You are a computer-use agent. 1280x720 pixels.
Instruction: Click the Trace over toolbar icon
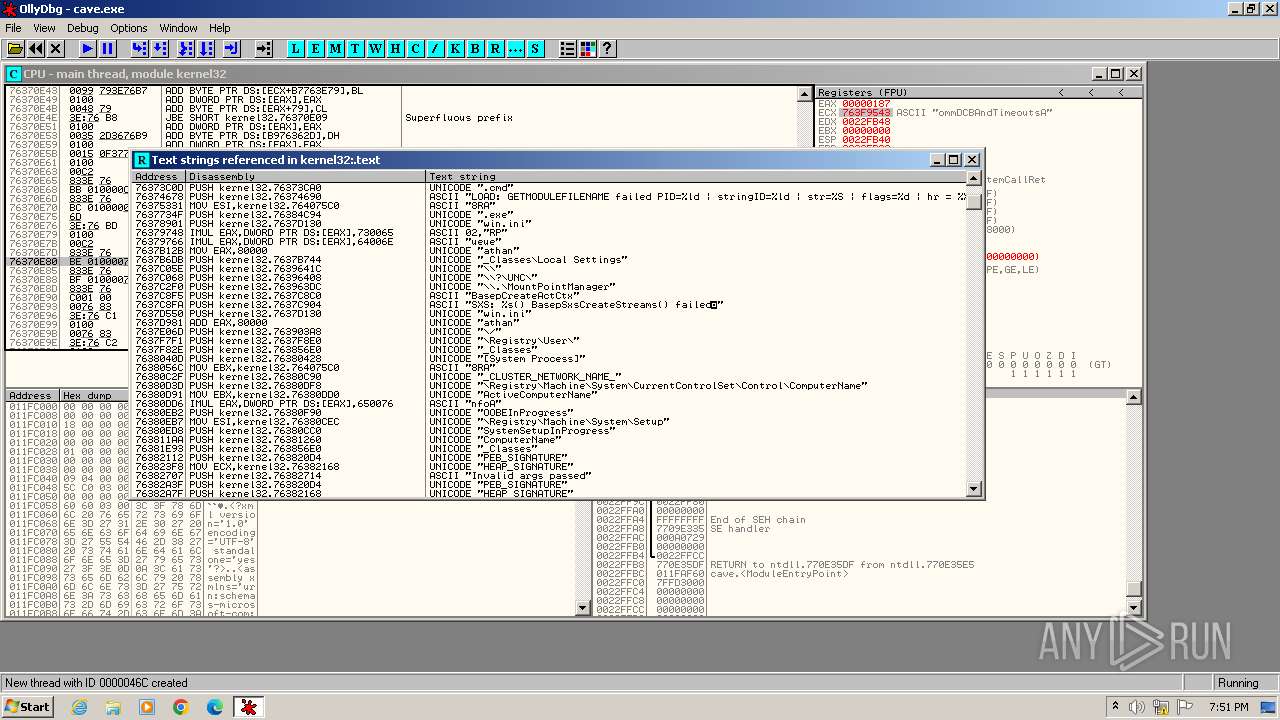[x=206, y=48]
